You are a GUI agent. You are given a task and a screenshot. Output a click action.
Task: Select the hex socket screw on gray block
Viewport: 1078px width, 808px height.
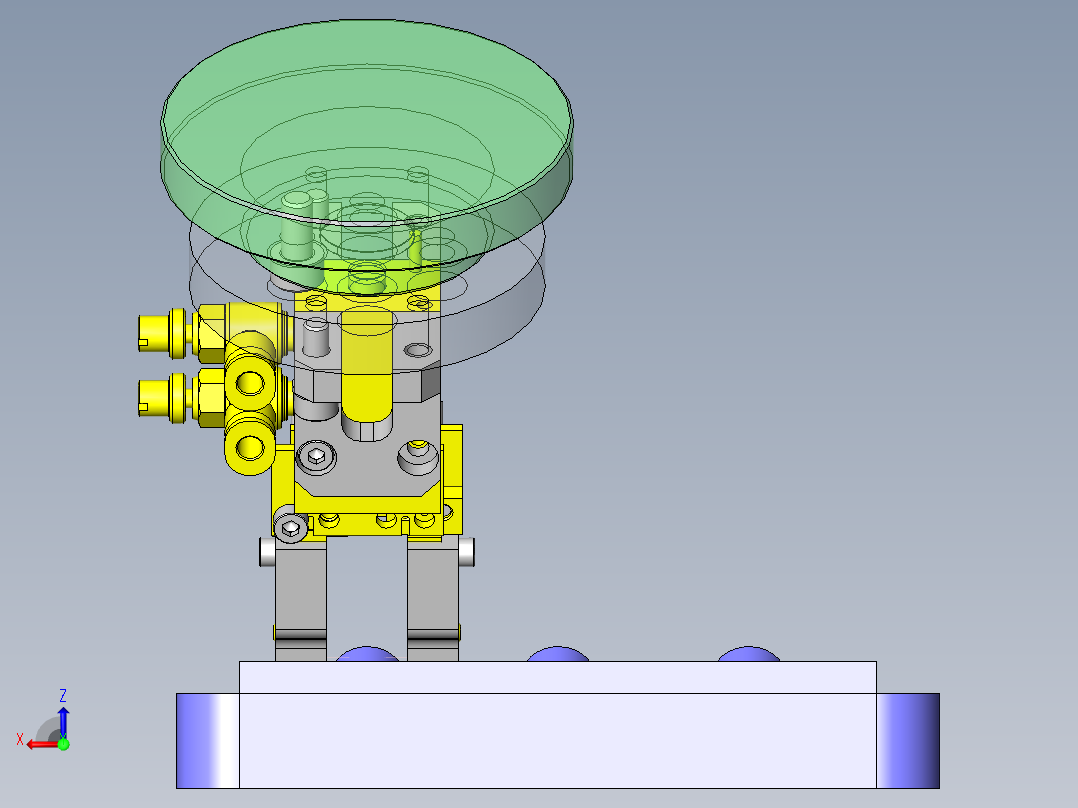click(x=316, y=456)
